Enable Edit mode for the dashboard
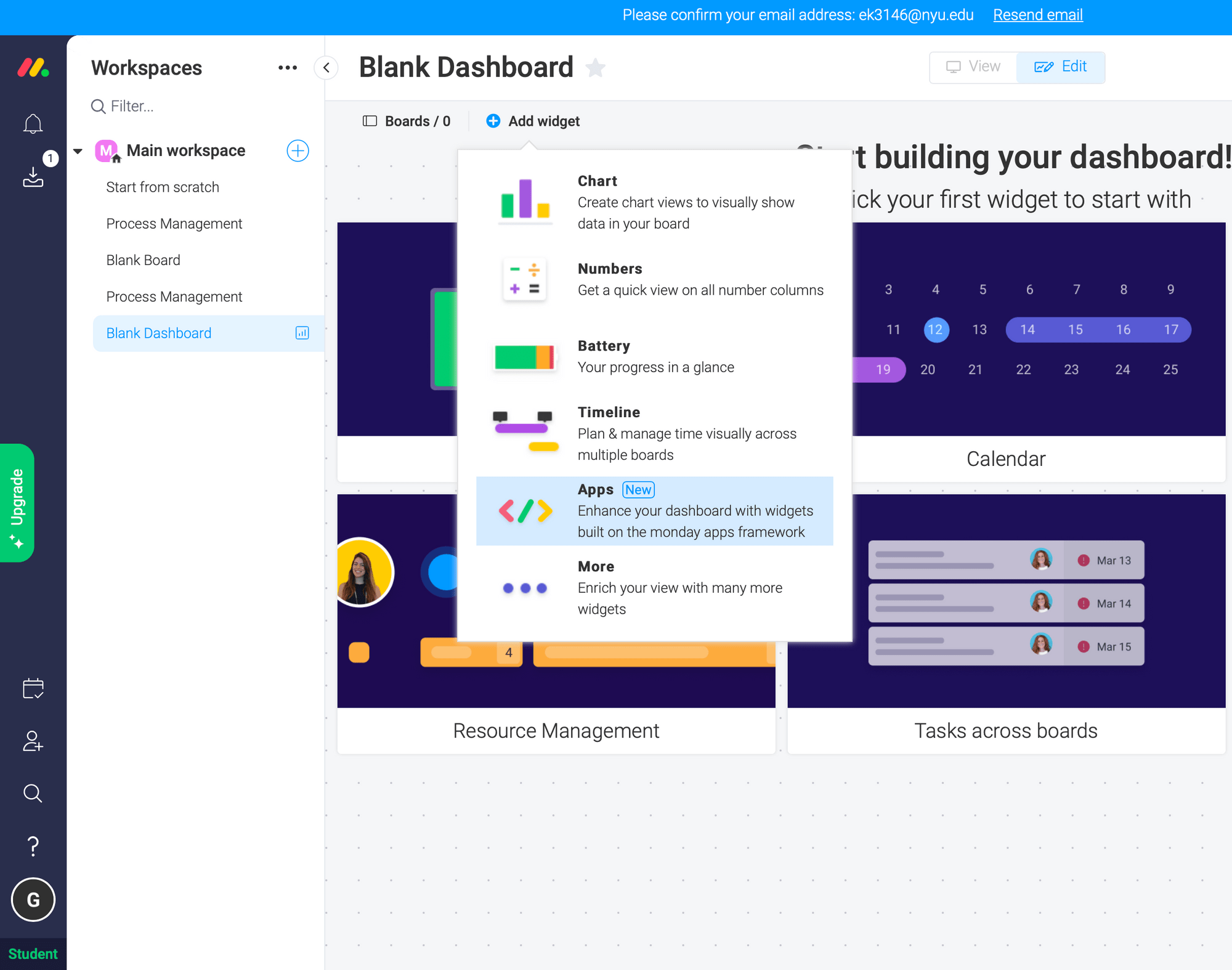The width and height of the screenshot is (1232, 970). tap(1061, 66)
